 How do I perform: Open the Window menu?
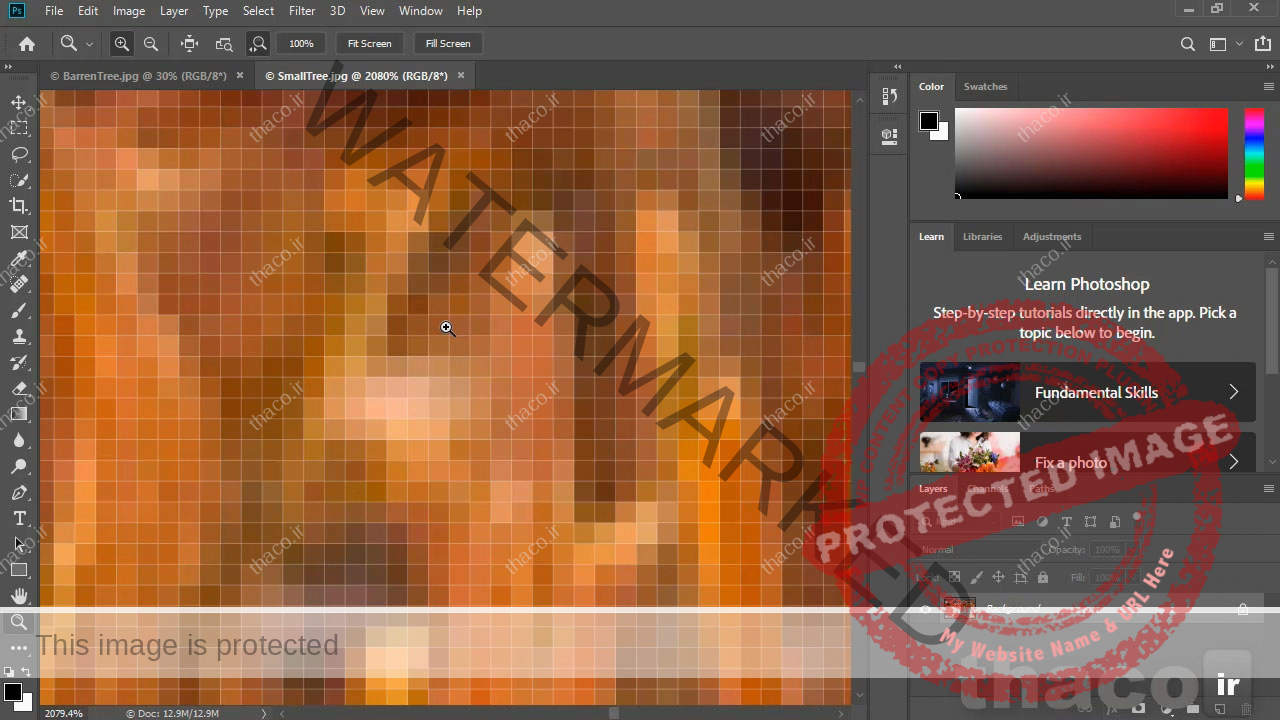coord(420,11)
